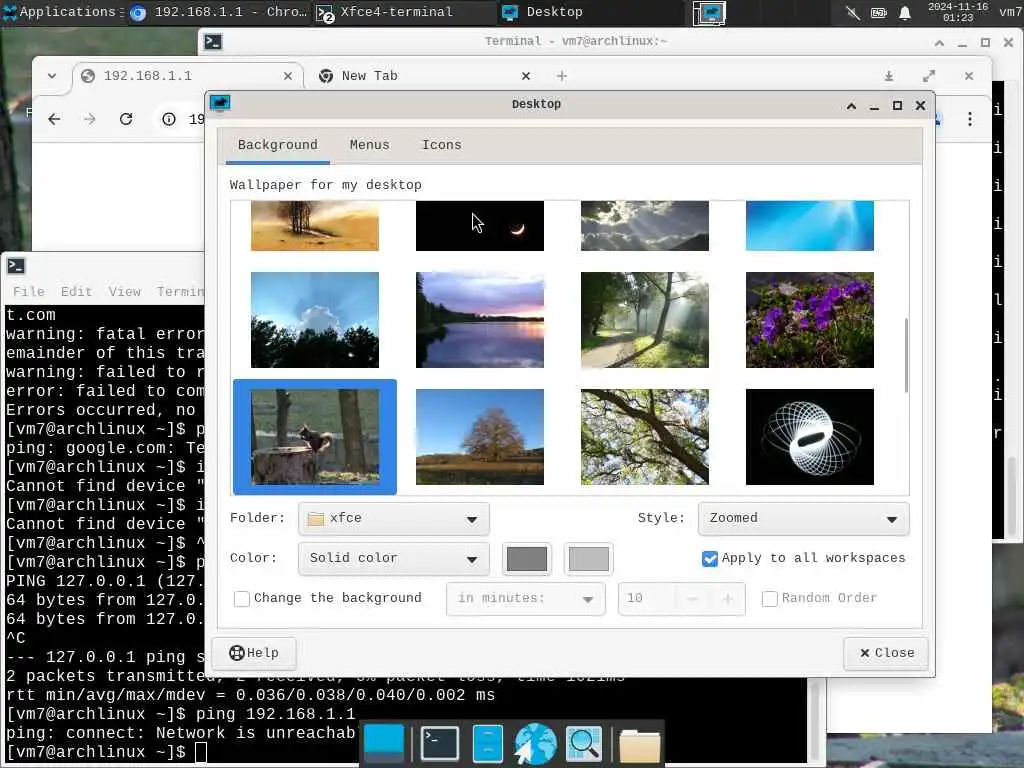
Task: Open Chrome tab search chevron
Action: 52,76
